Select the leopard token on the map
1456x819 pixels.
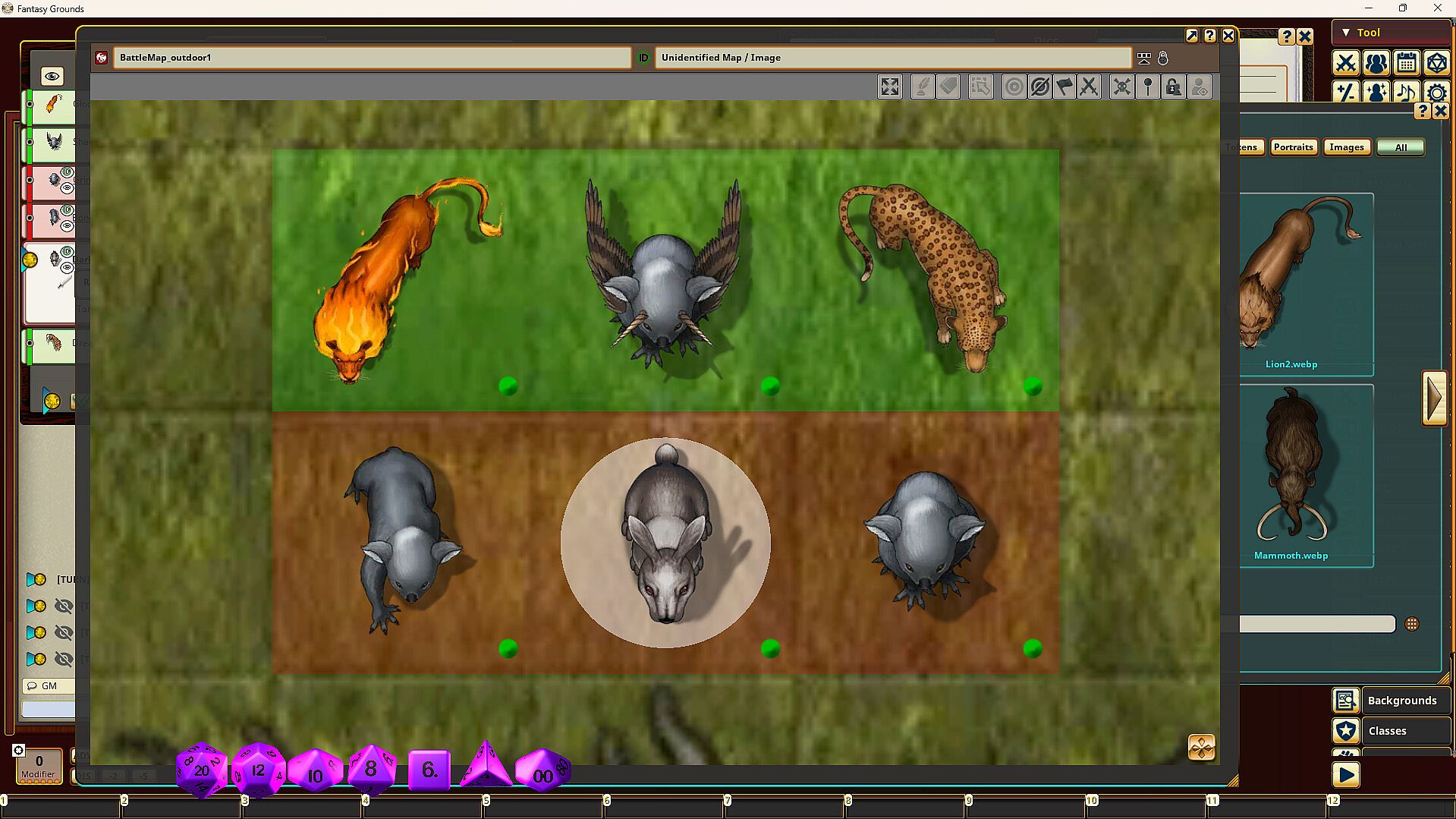(x=922, y=277)
